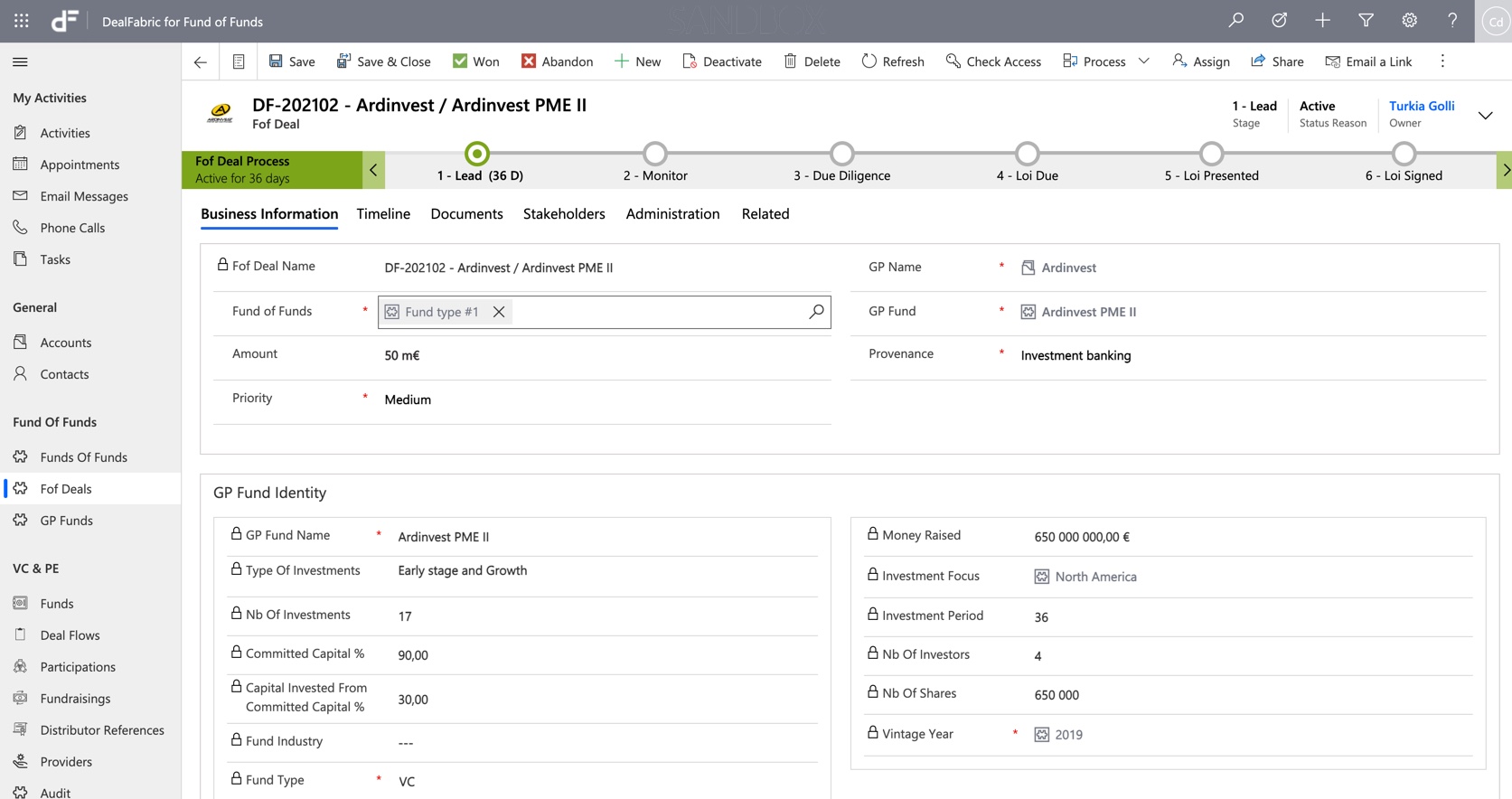The image size is (1512, 799).
Task: Open the help question mark icon
Action: pos(1452,21)
